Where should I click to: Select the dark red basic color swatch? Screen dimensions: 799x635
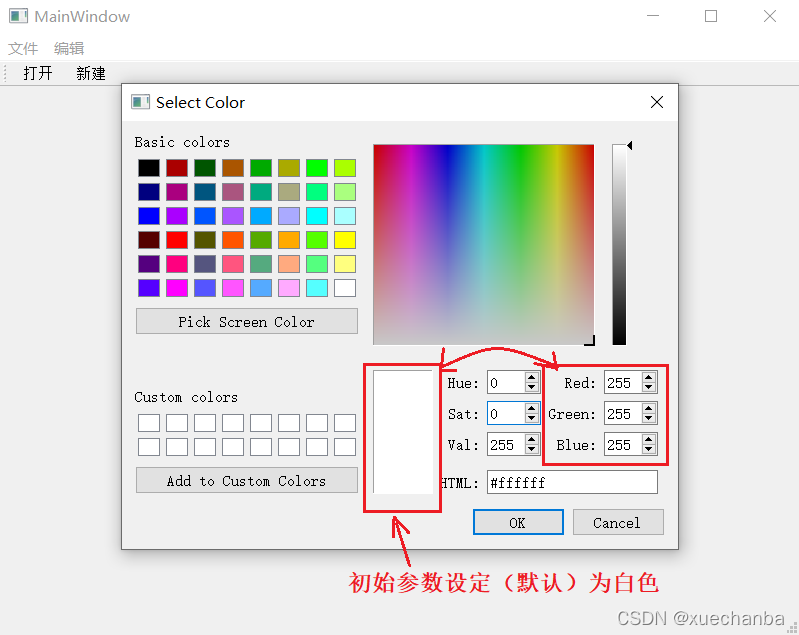click(x=177, y=168)
